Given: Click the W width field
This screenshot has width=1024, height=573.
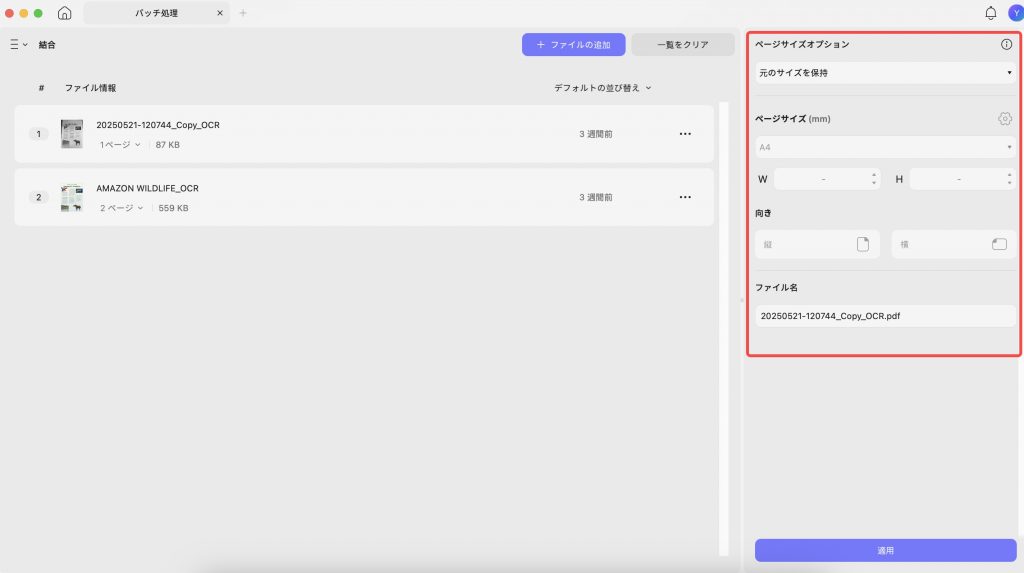Looking at the screenshot, I should click(827, 179).
